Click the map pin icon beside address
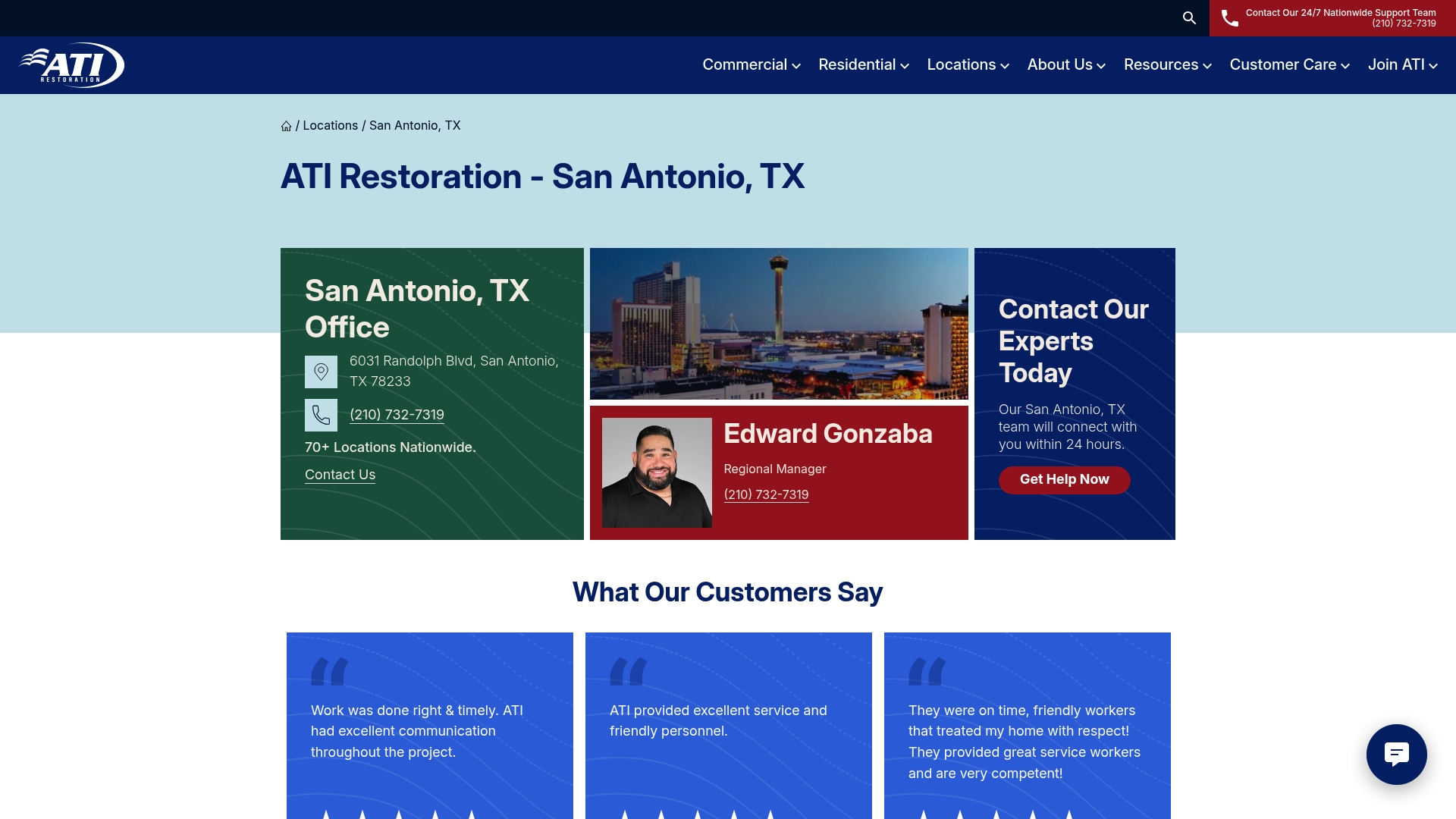Screen dimensions: 1456x819 (x=321, y=372)
